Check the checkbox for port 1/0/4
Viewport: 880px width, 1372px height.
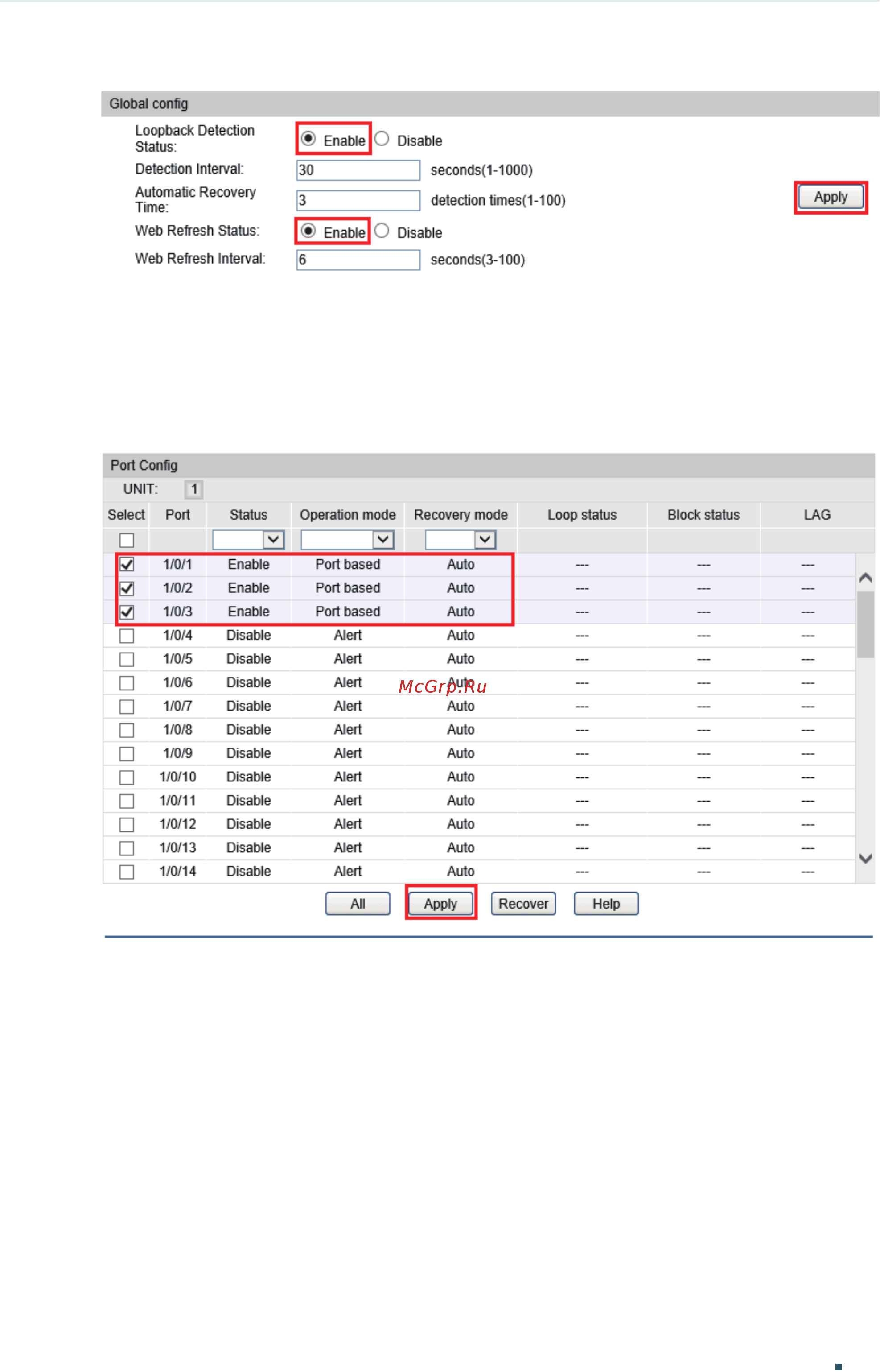tap(127, 636)
